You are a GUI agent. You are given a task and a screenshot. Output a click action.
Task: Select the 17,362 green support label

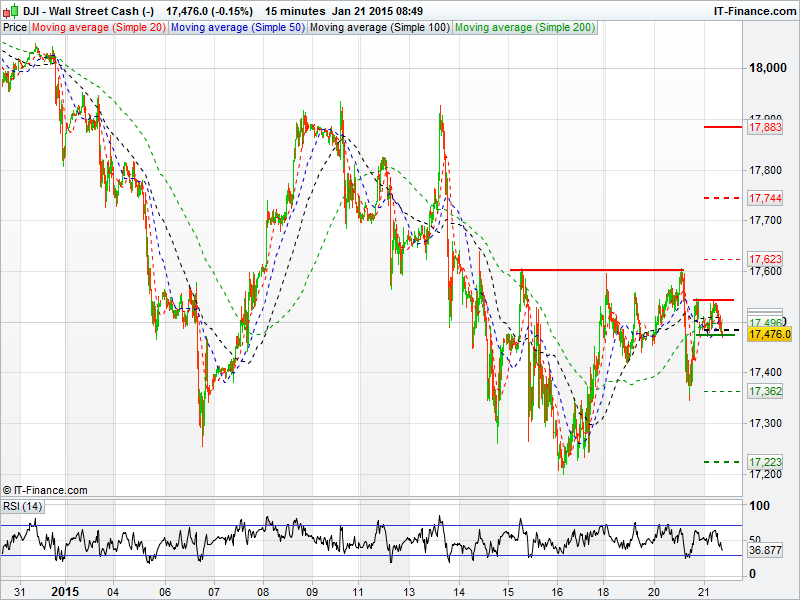click(764, 391)
